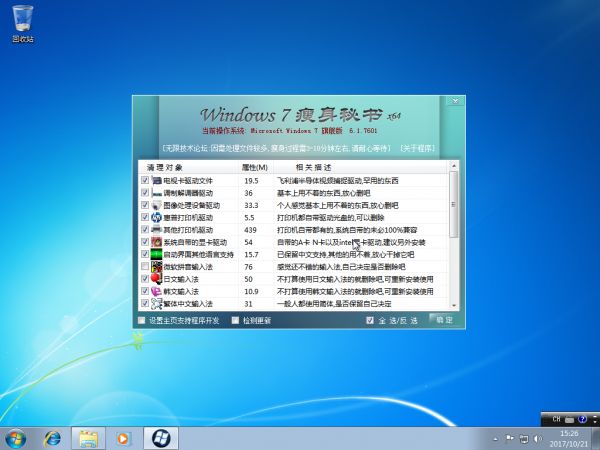Select the Windows 7 瘦身秘书 taskbar button
600x450 pixels.
click(161, 439)
